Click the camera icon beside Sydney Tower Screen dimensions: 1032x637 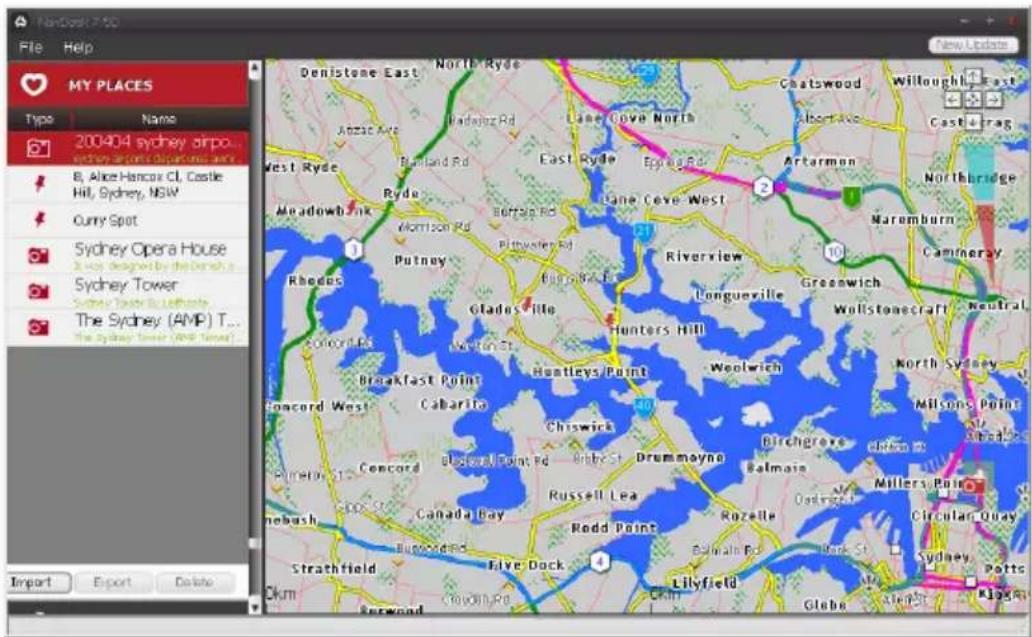(x=38, y=291)
